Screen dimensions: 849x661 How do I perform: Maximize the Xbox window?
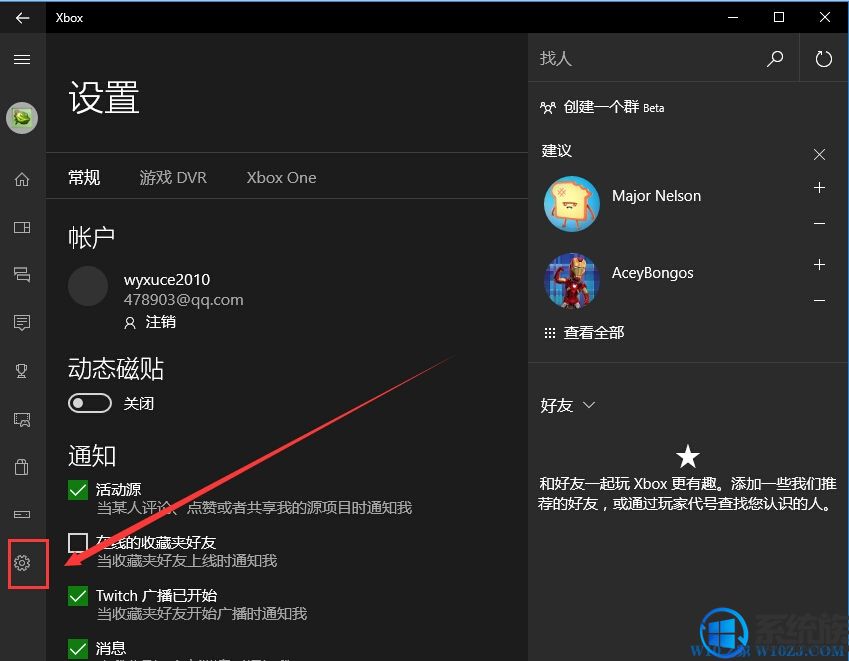pyautogui.click(x=779, y=17)
